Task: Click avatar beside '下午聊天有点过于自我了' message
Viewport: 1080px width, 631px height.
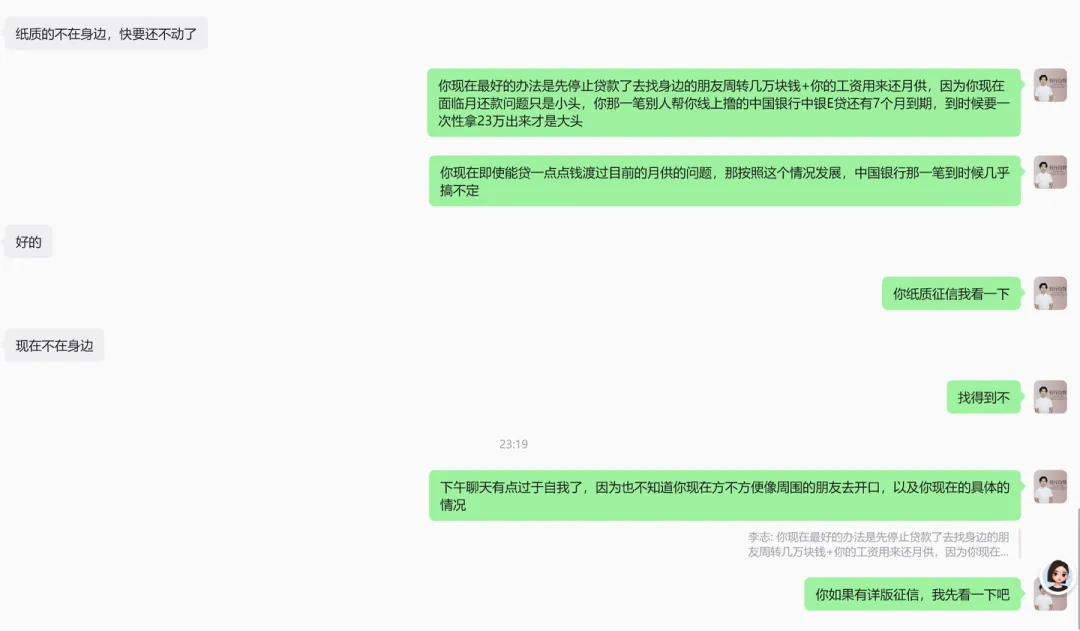Action: pyautogui.click(x=1050, y=487)
